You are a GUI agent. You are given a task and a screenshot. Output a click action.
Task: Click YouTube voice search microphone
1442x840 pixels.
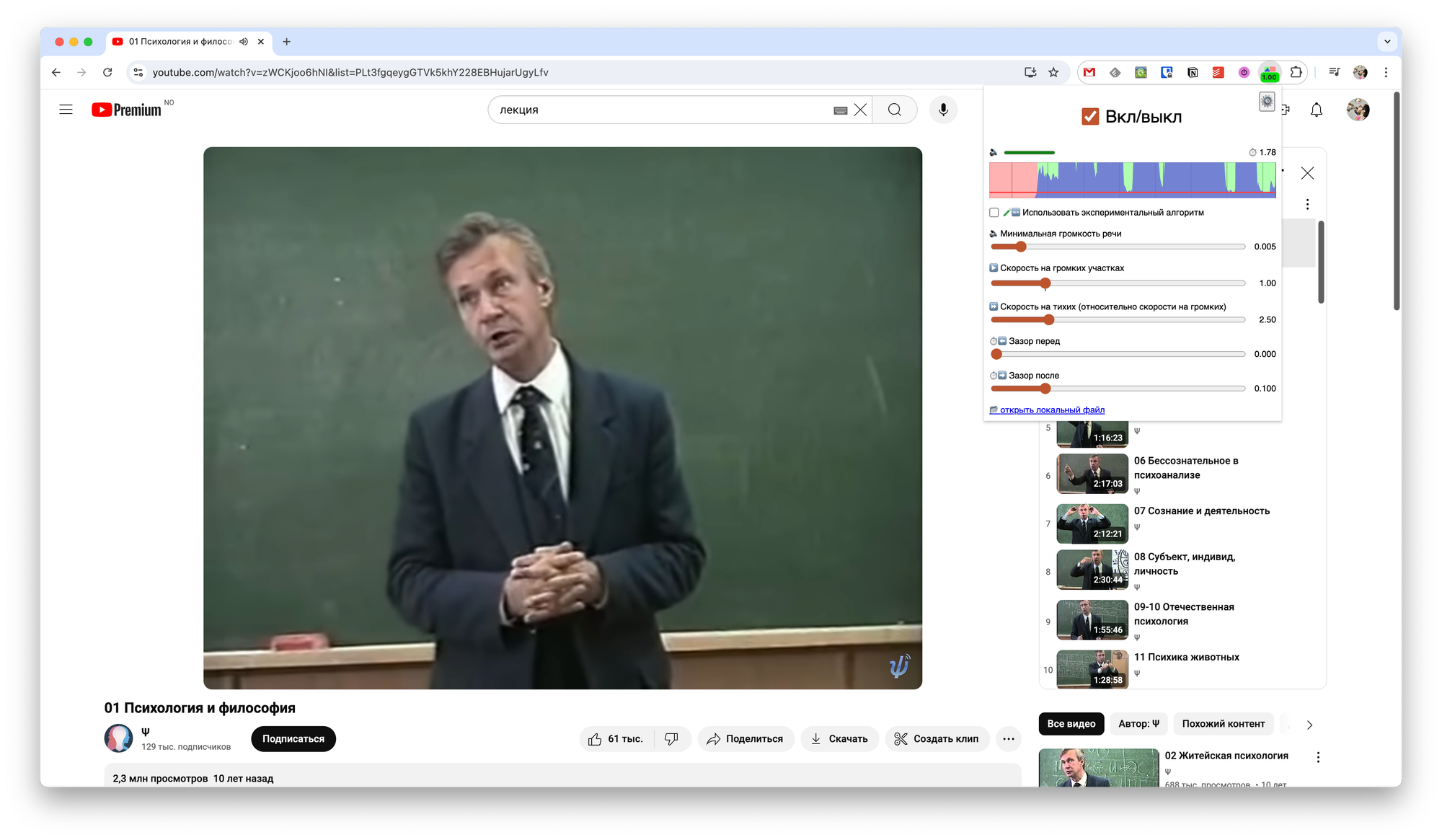pos(943,110)
